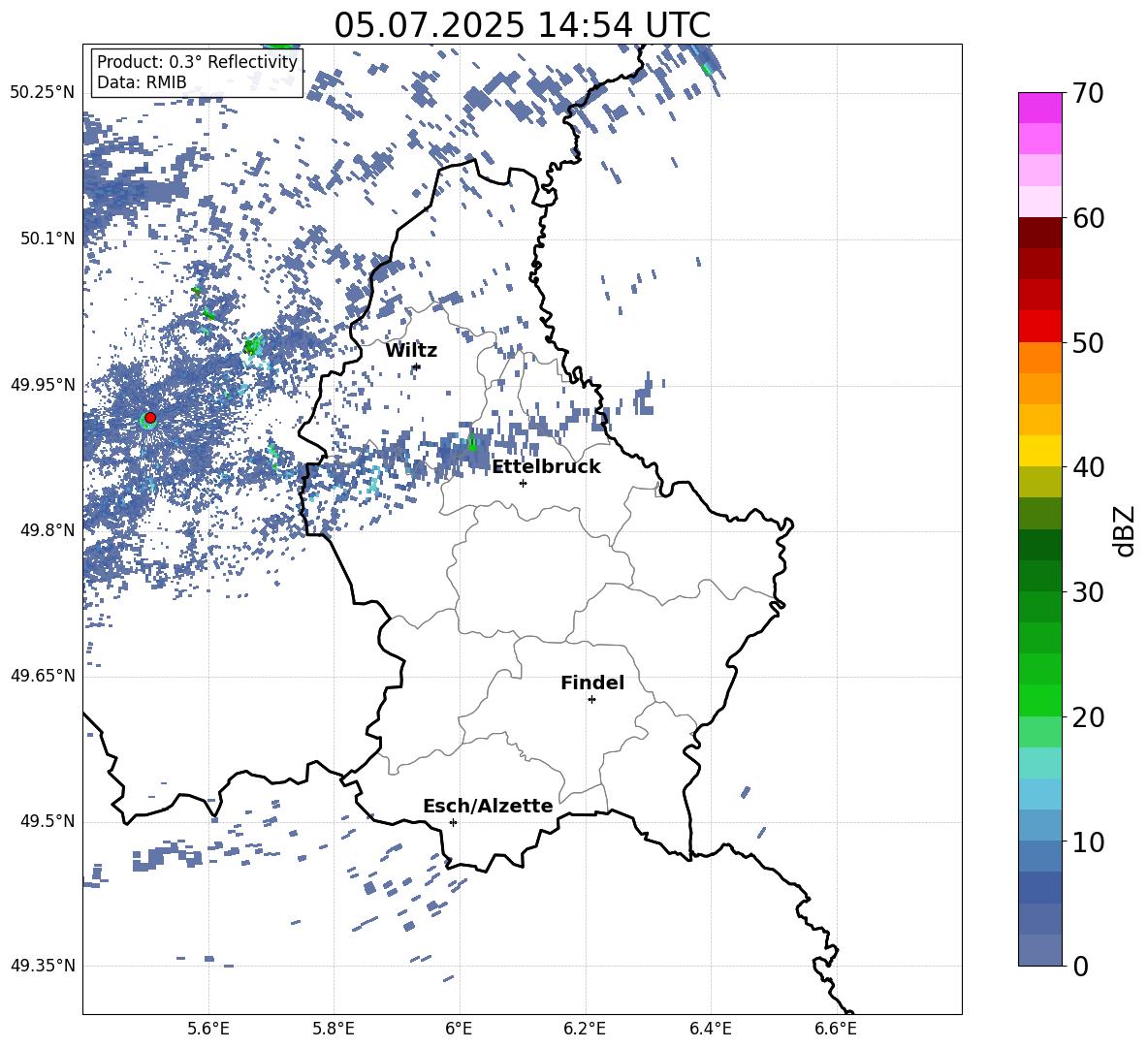Viewport: 1148px width, 1048px height.
Task: Click the 40 tick on the colorbar
Action: pyautogui.click(x=1088, y=467)
